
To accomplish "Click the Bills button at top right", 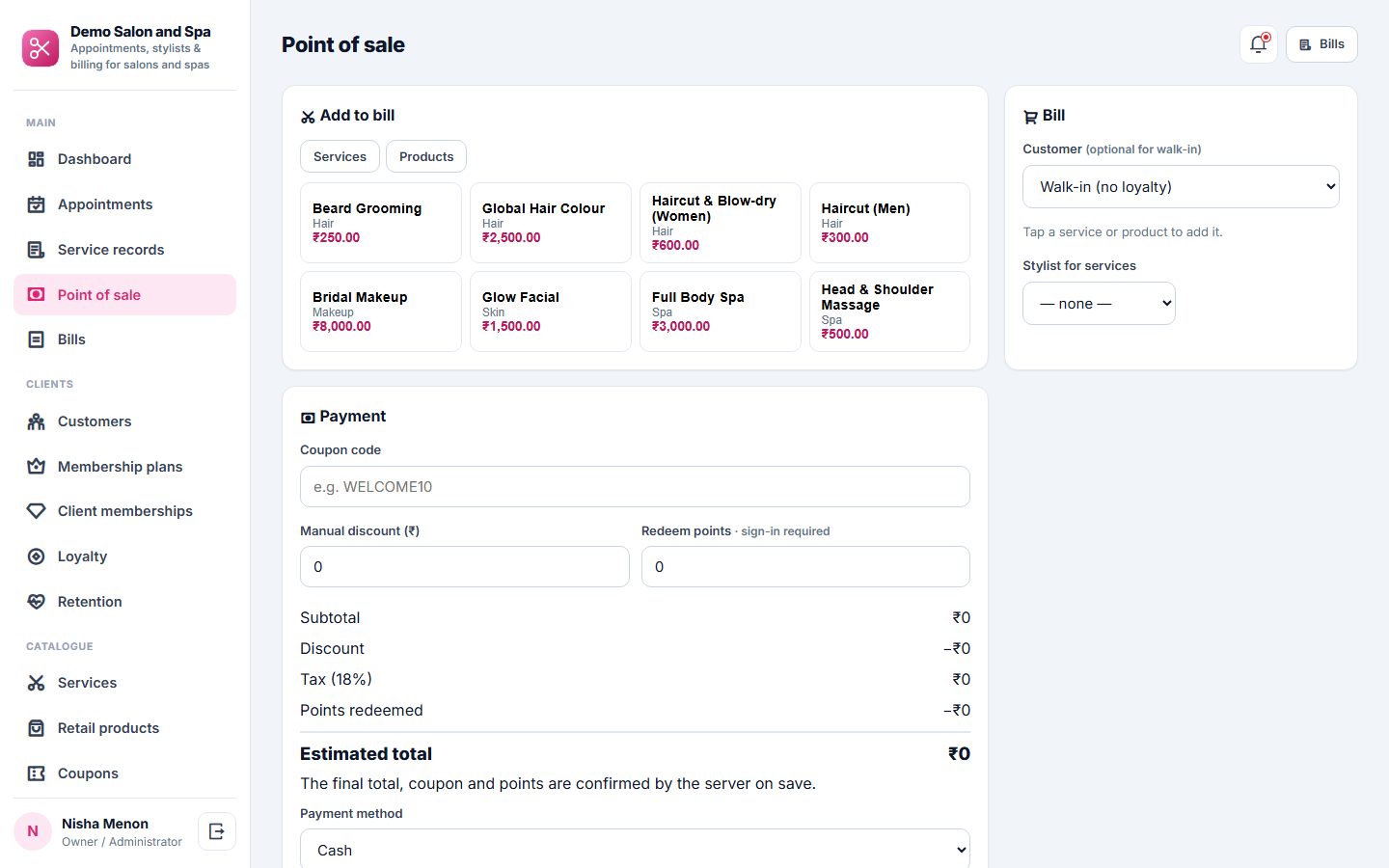I will pos(1321,44).
